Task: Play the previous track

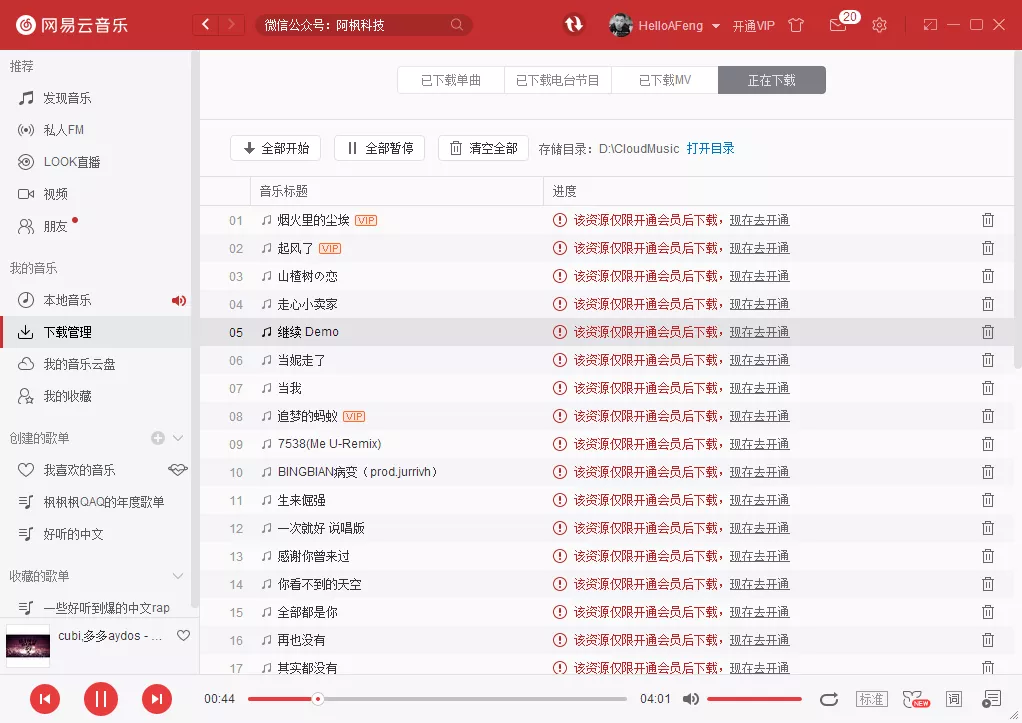Action: click(x=45, y=700)
